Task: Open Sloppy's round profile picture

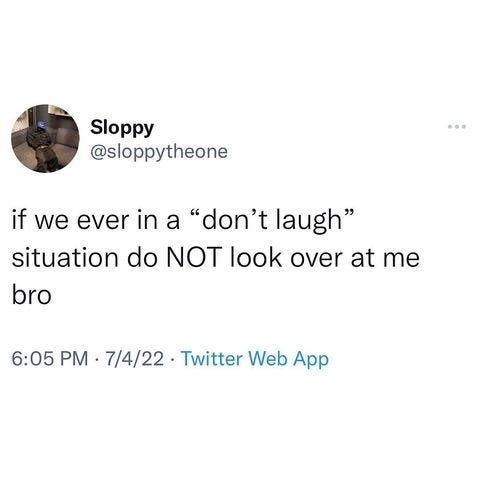Action: 45,138
